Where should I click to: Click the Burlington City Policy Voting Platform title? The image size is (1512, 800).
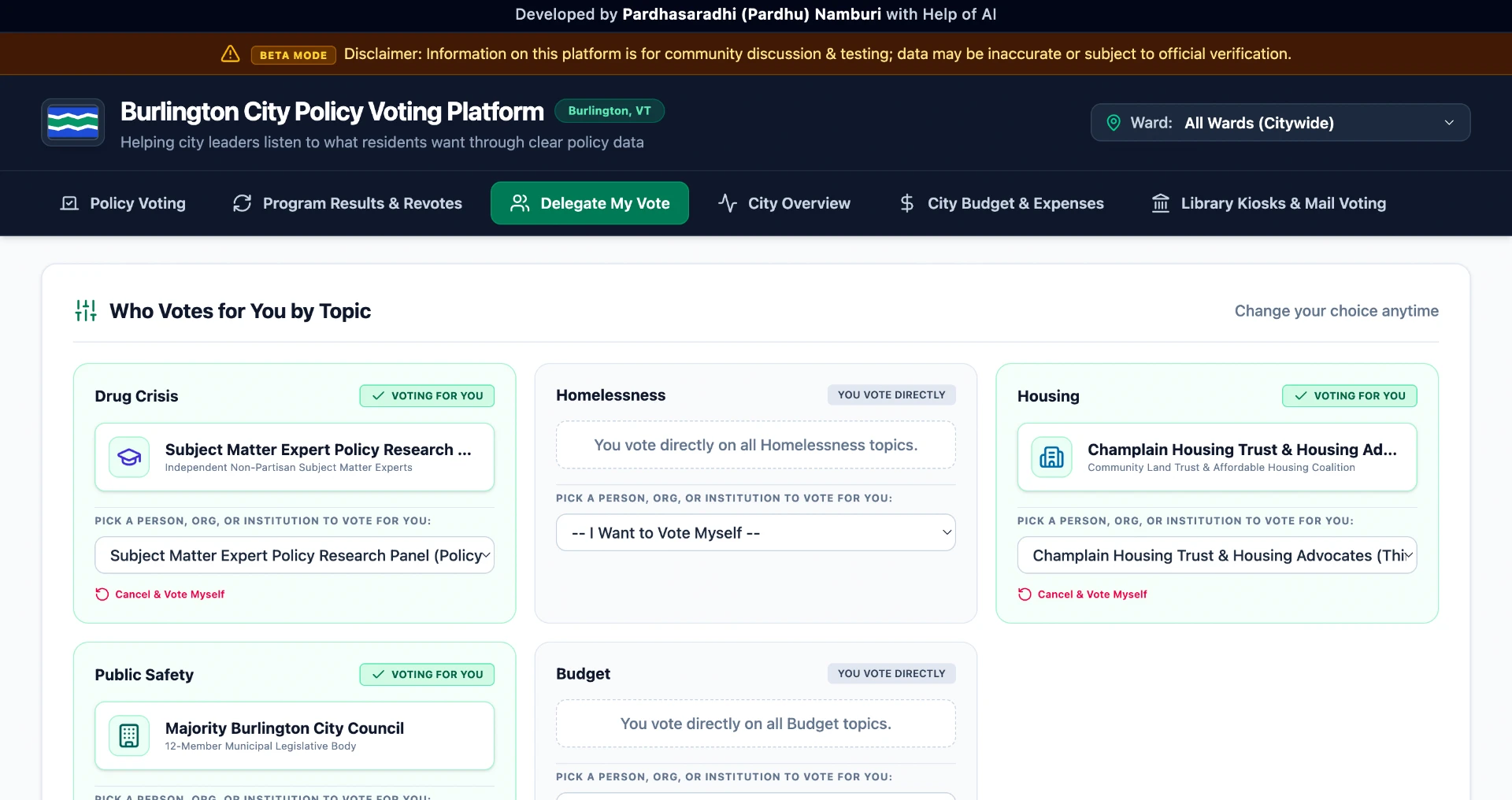pos(332,112)
